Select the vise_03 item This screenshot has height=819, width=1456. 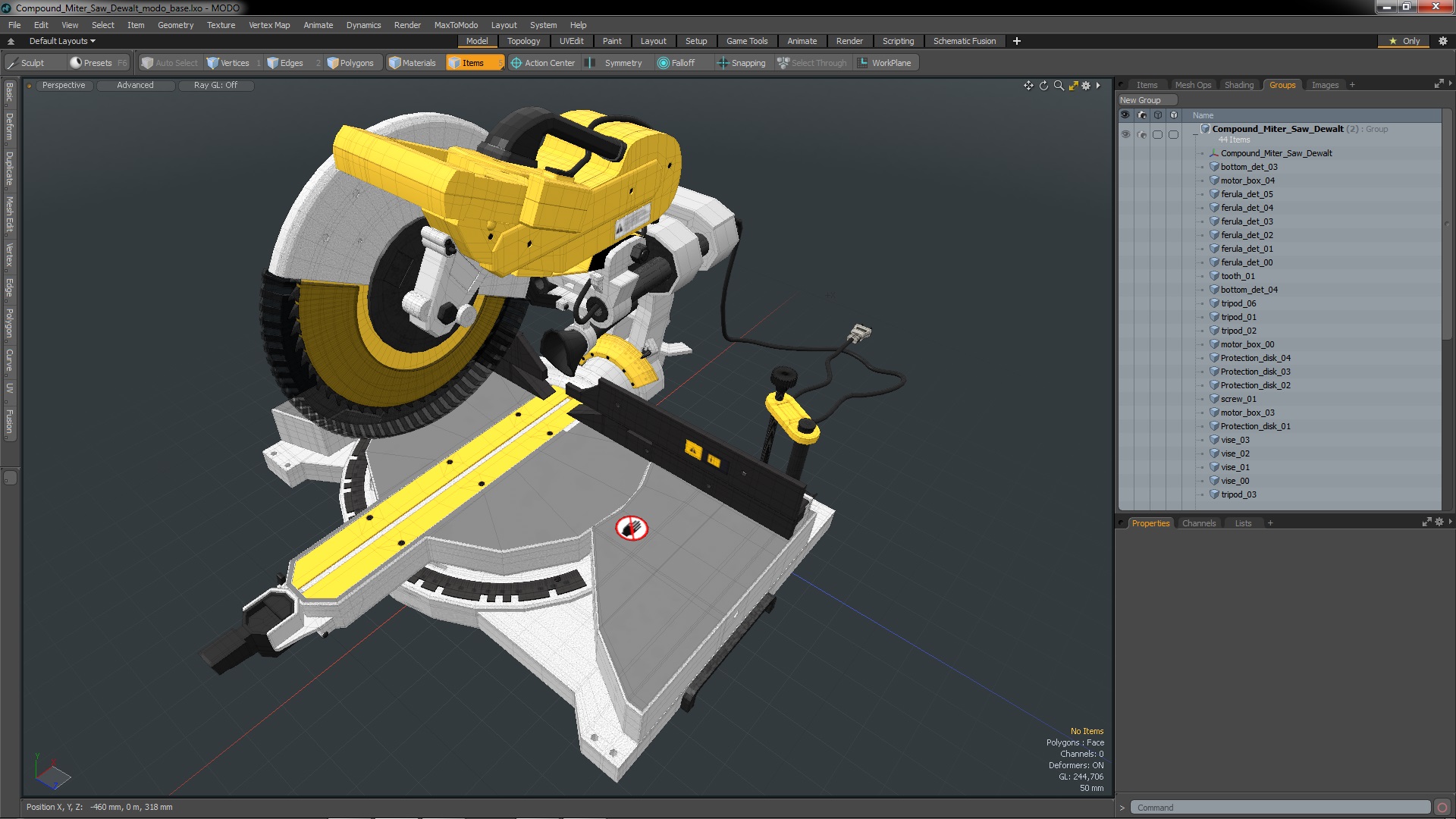tap(1235, 440)
